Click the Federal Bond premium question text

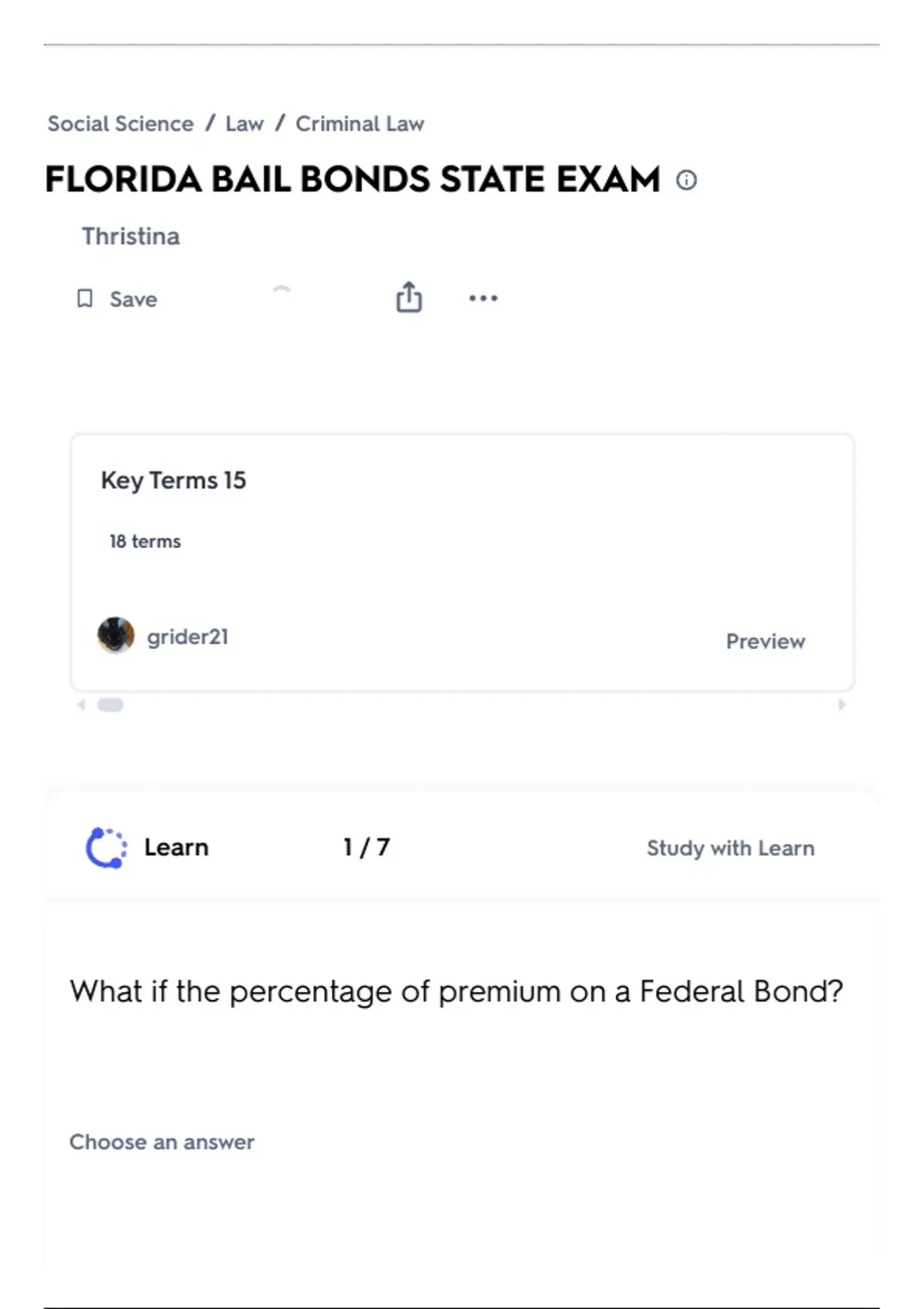pyautogui.click(x=456, y=991)
